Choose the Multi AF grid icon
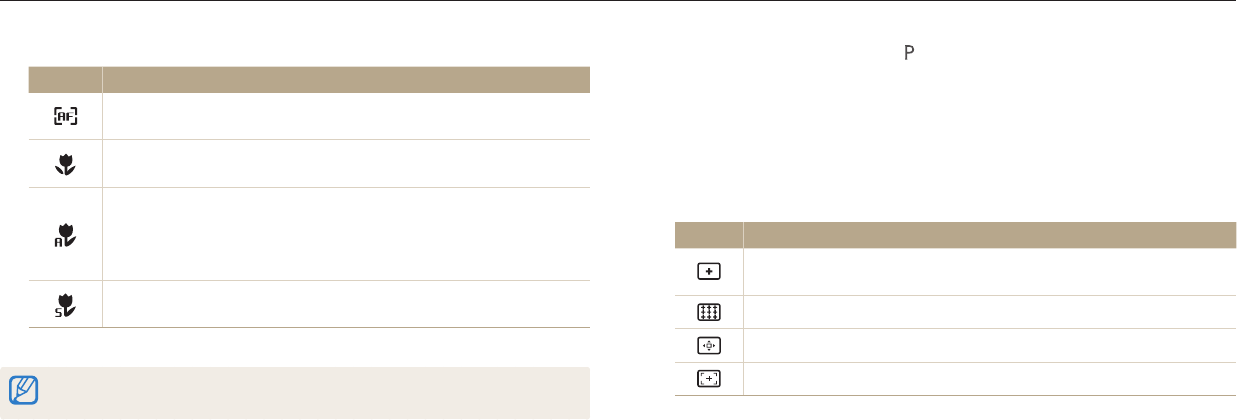The width and height of the screenshot is (1237, 420). click(x=708, y=312)
